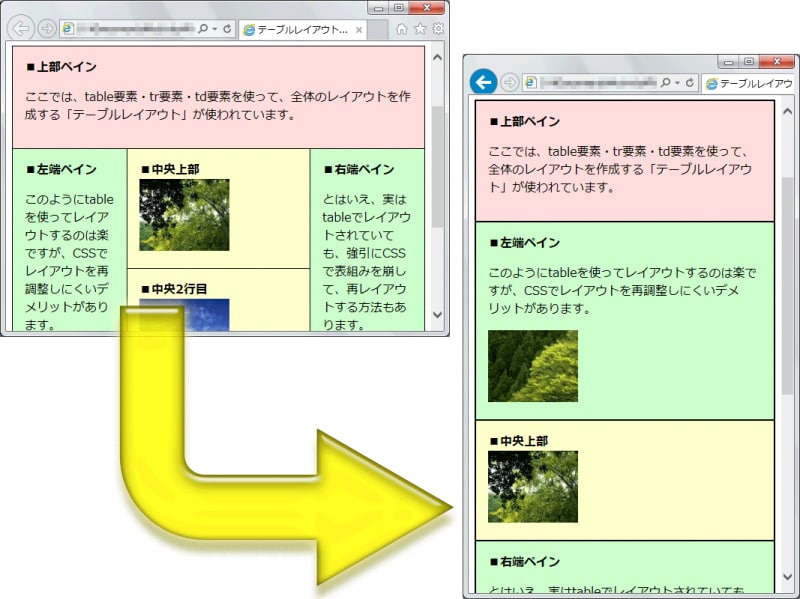Click the Refresh icon in the left address bar
The image size is (800, 599).
coord(227,28)
